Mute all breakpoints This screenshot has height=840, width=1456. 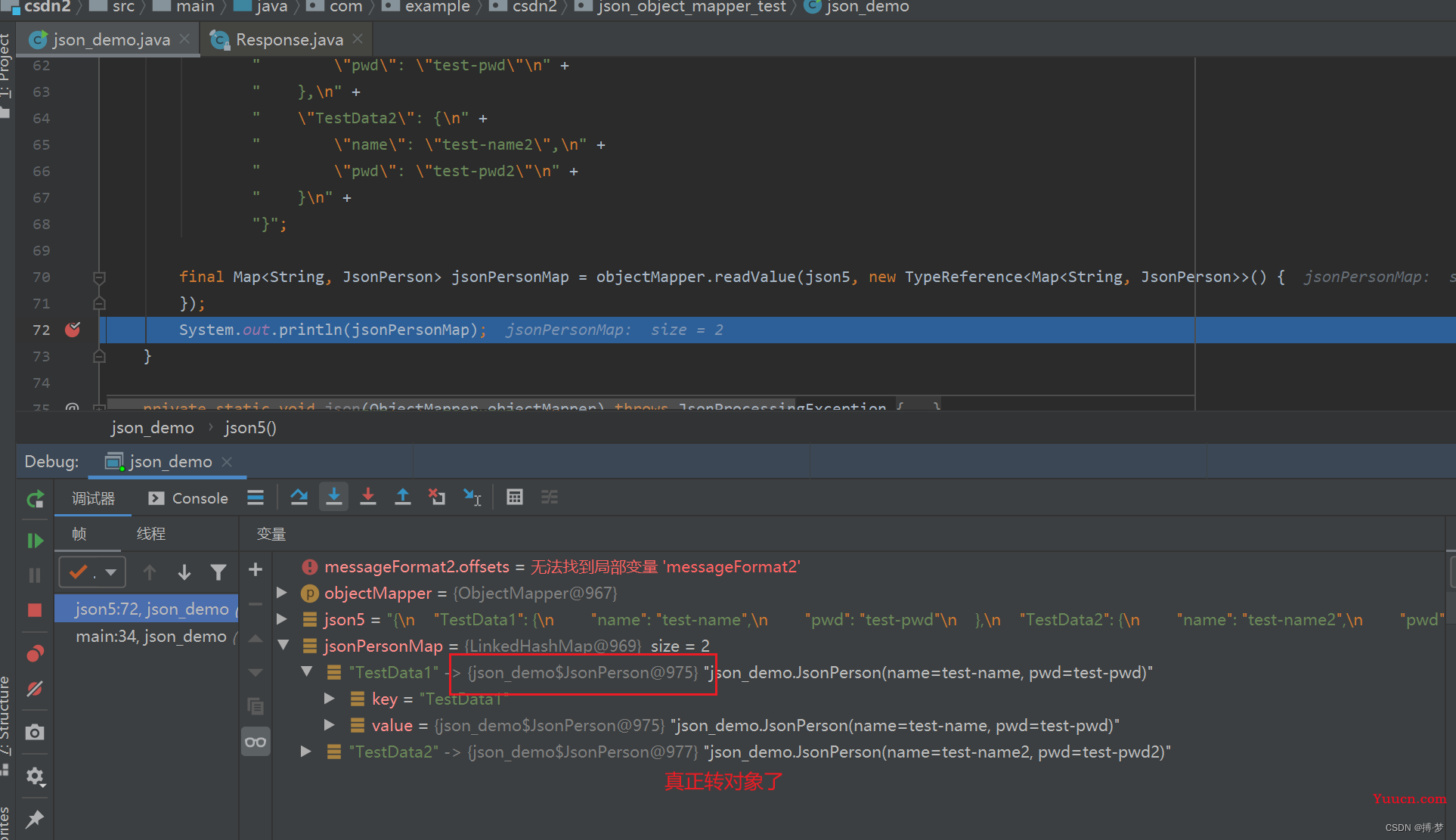pos(35,689)
